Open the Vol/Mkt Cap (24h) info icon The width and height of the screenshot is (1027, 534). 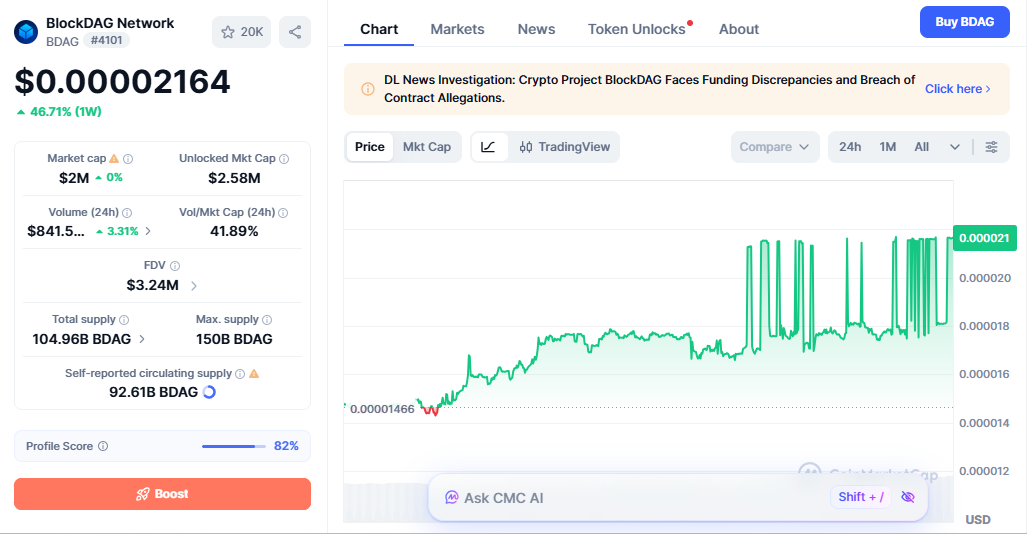283,212
